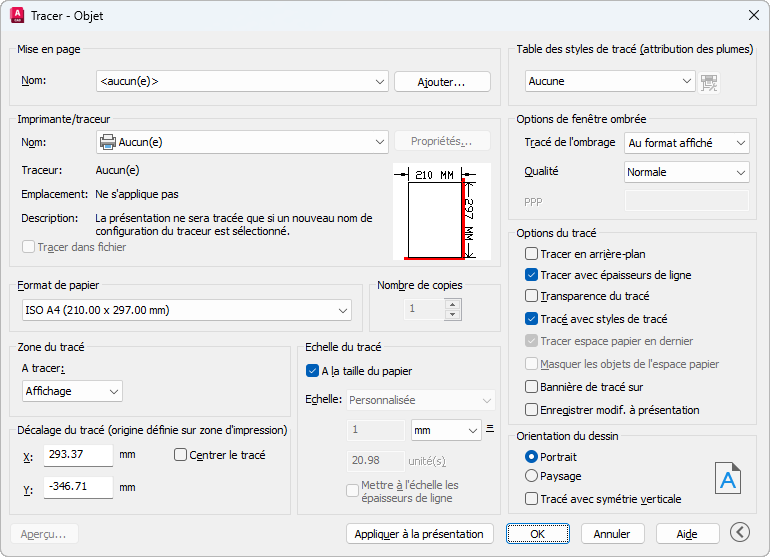This screenshot has height=557, width=770.
Task: Select Paysage orientation radio button
Action: pos(532,476)
